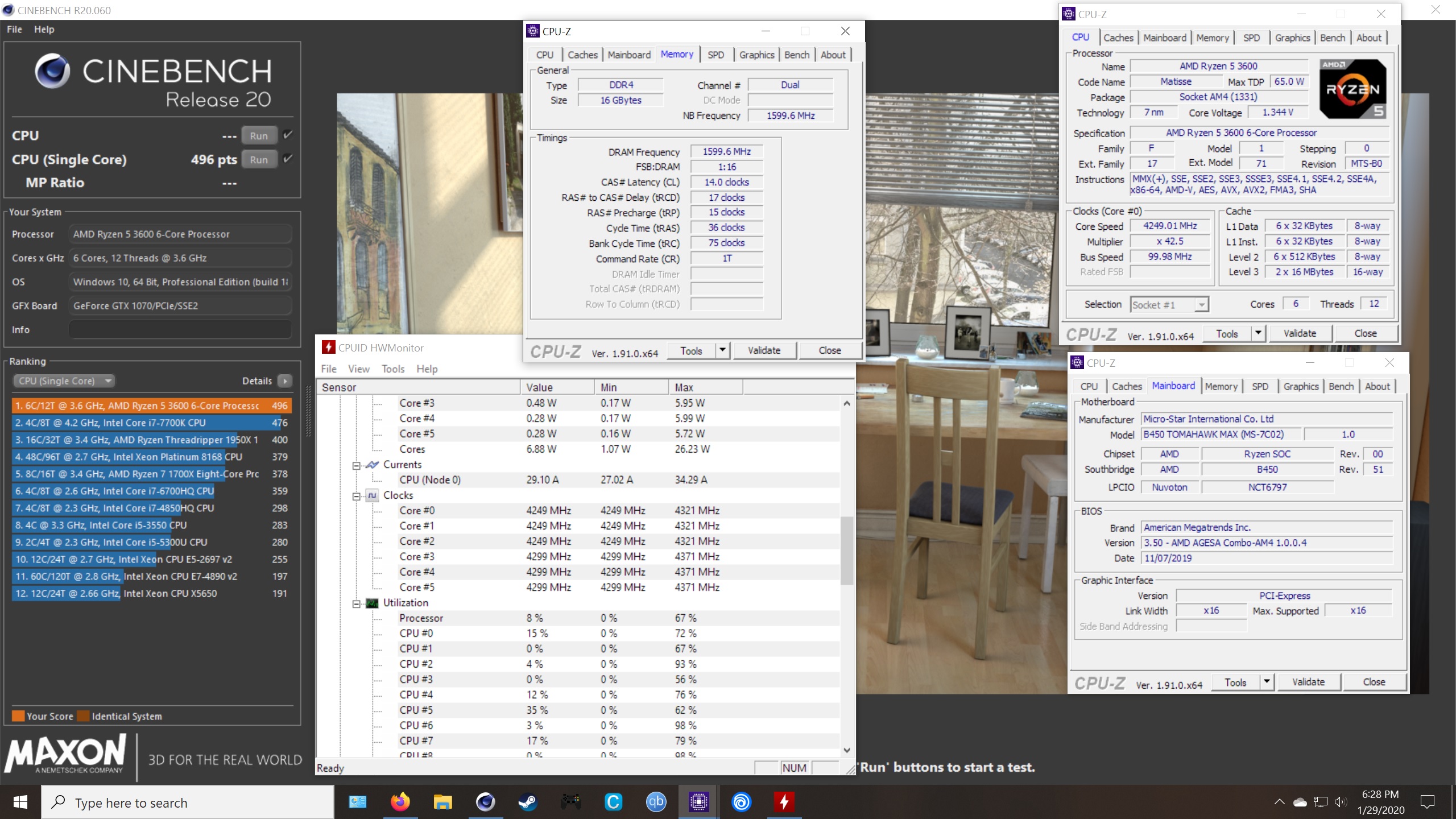This screenshot has width=1456, height=819.
Task: Collapse the Utilization tree node
Action: click(356, 604)
